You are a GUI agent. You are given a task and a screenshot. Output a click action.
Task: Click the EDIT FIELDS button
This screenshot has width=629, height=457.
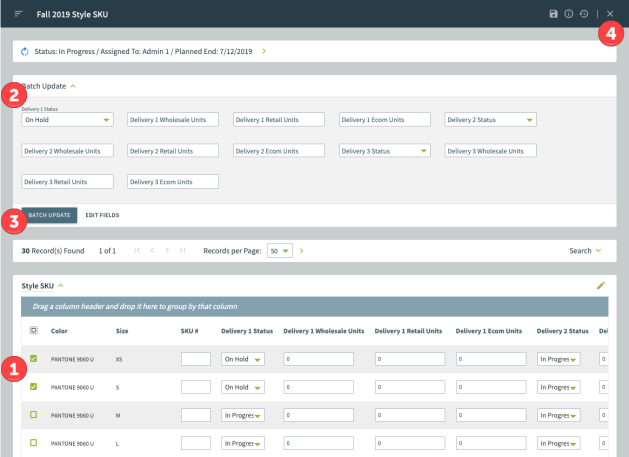click(x=102, y=215)
